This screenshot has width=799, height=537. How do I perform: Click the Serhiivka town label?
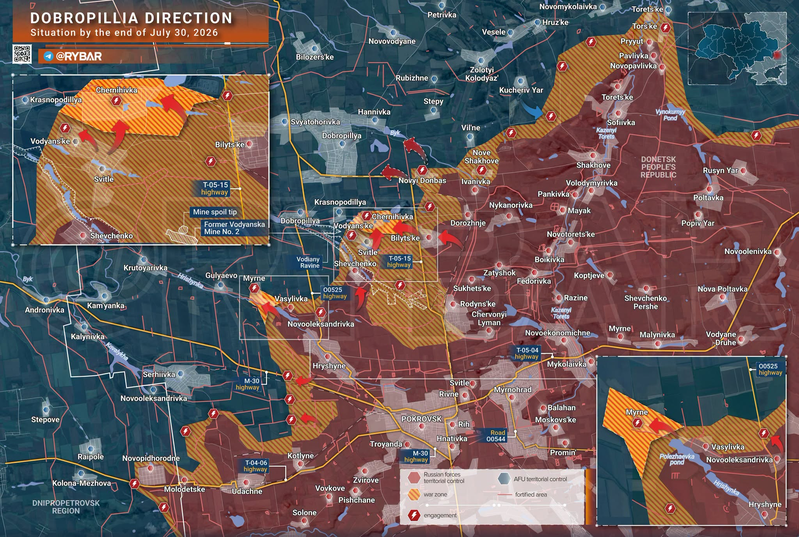[x=159, y=374]
